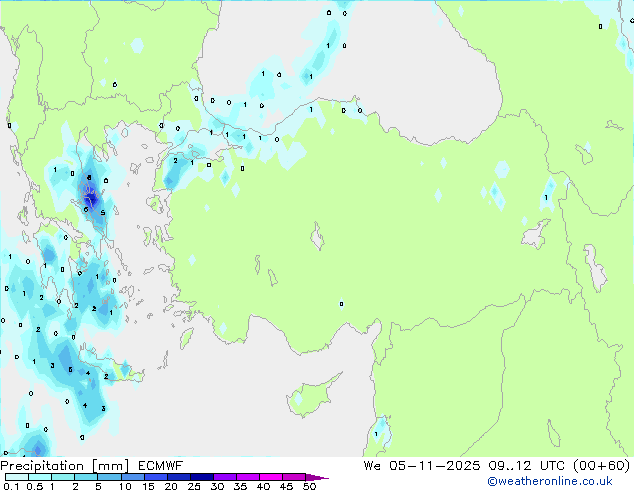Click the 35–40 mm legend color box
The width and height of the screenshot is (634, 490).
[248, 477]
